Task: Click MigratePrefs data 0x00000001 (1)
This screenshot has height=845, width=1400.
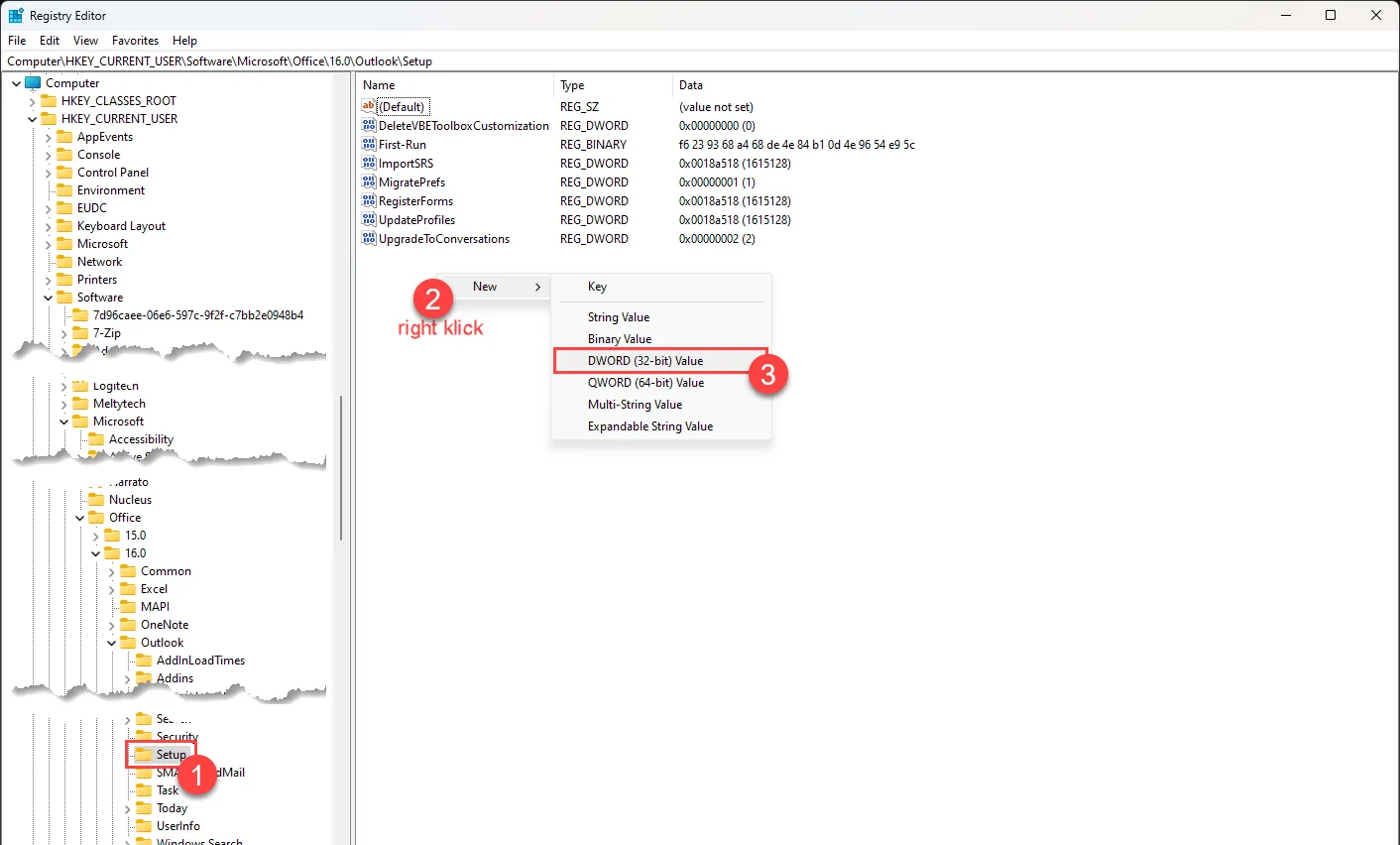Action: pos(717,182)
